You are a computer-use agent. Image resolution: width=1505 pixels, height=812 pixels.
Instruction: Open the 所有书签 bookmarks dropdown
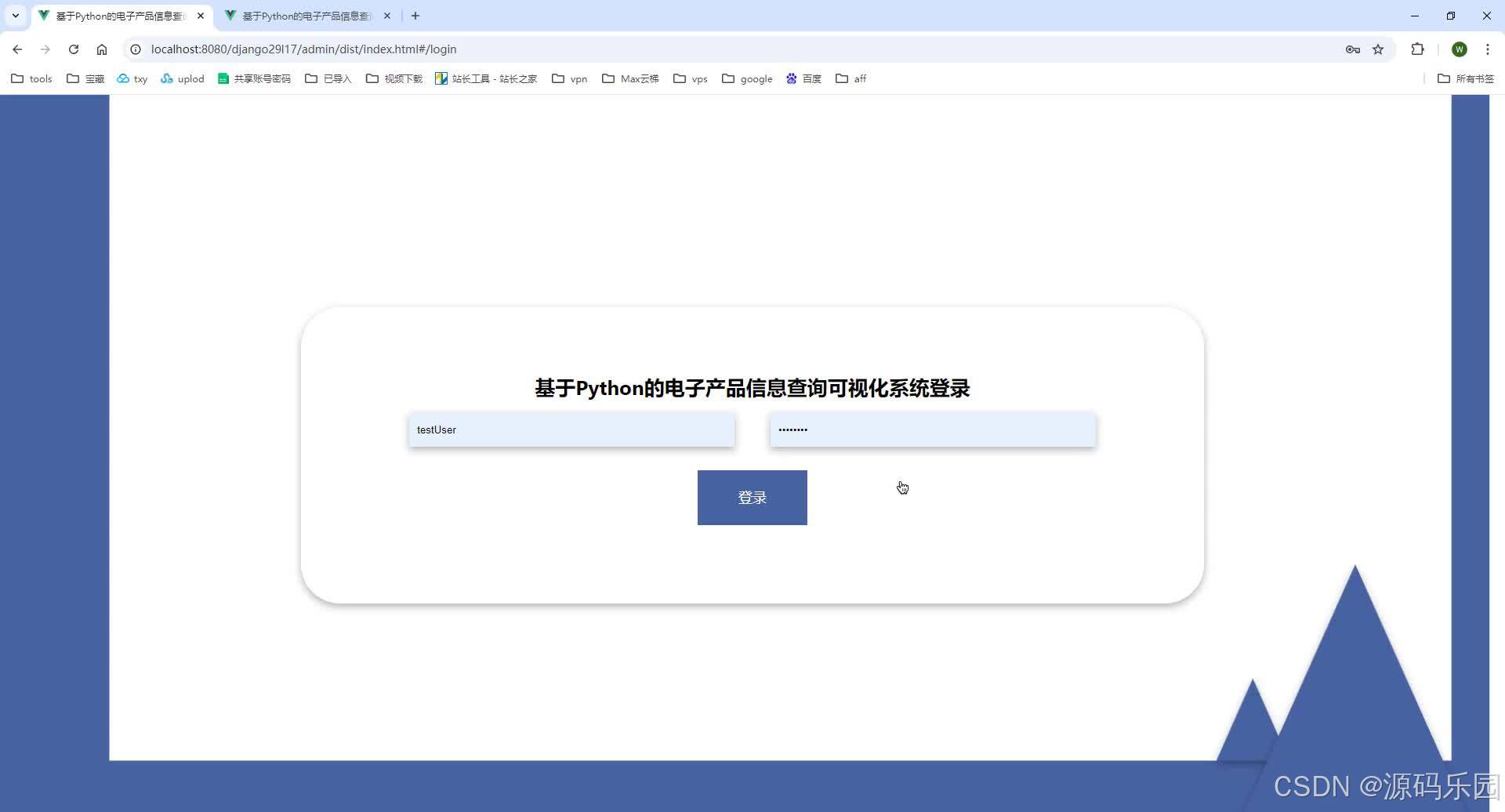[x=1465, y=78]
